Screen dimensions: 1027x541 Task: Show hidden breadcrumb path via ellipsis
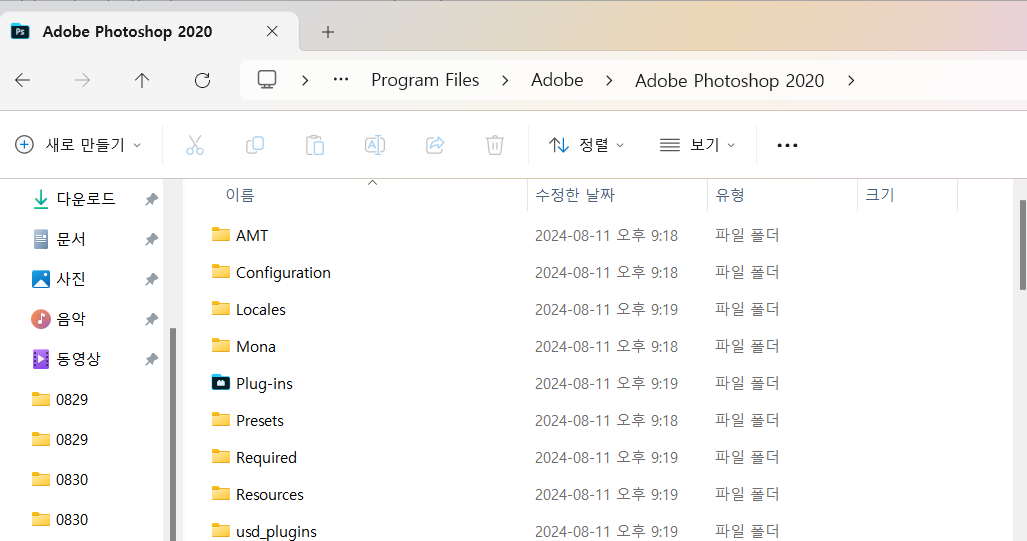pos(341,80)
